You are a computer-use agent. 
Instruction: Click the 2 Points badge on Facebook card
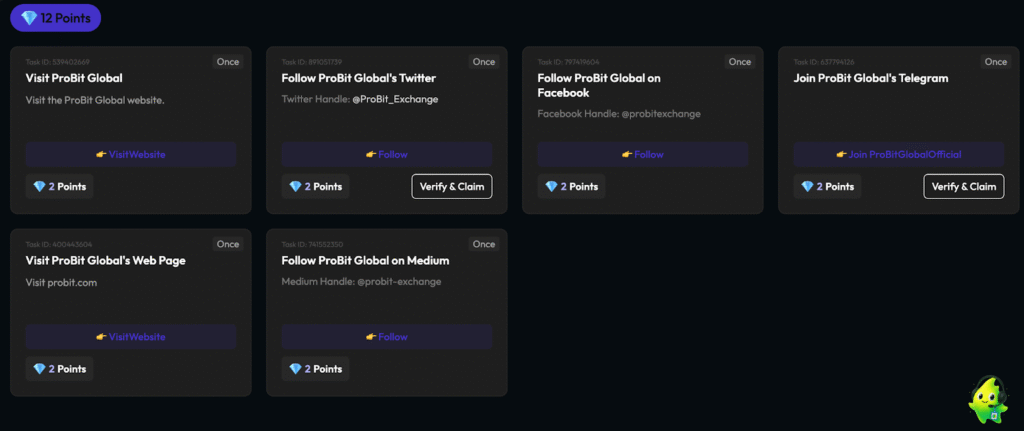click(571, 186)
